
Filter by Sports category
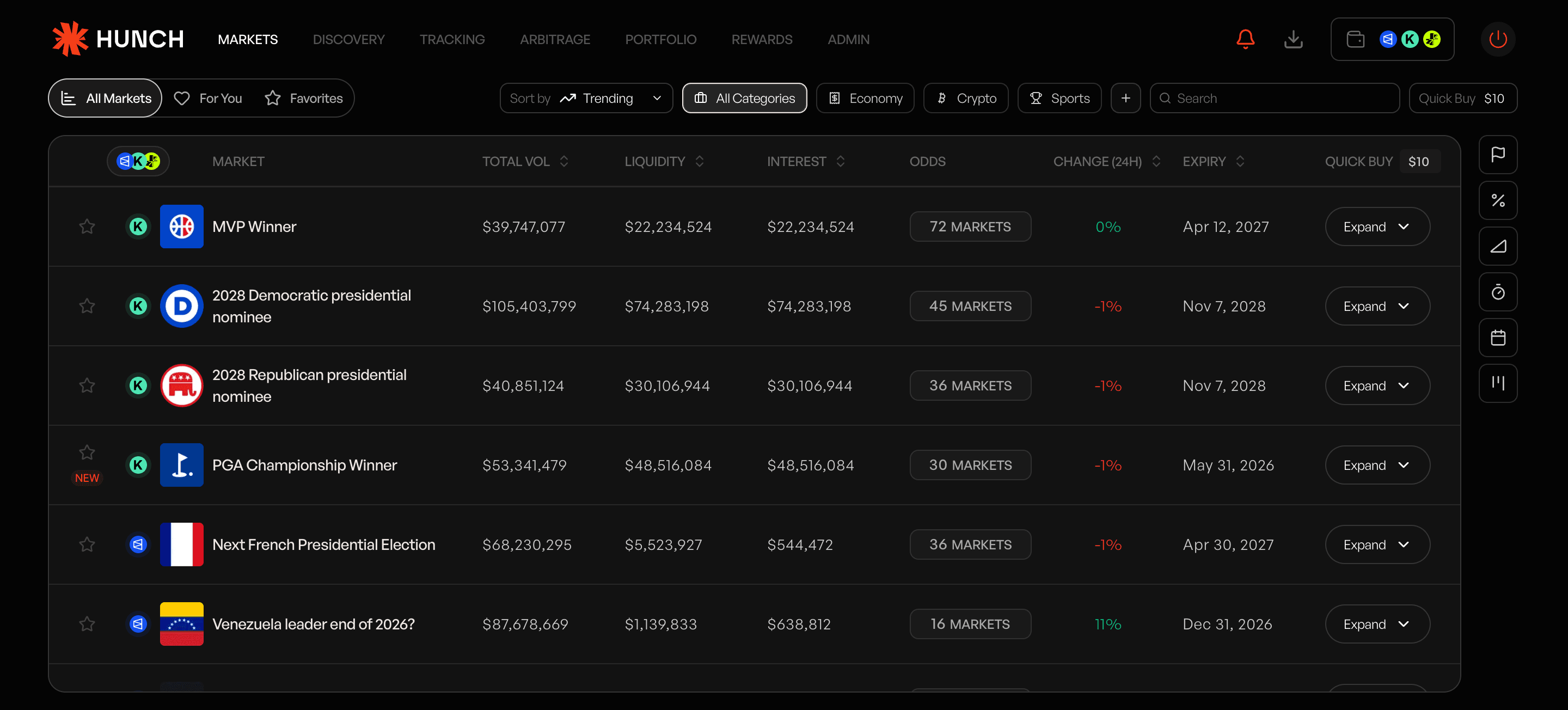pyautogui.click(x=1059, y=98)
